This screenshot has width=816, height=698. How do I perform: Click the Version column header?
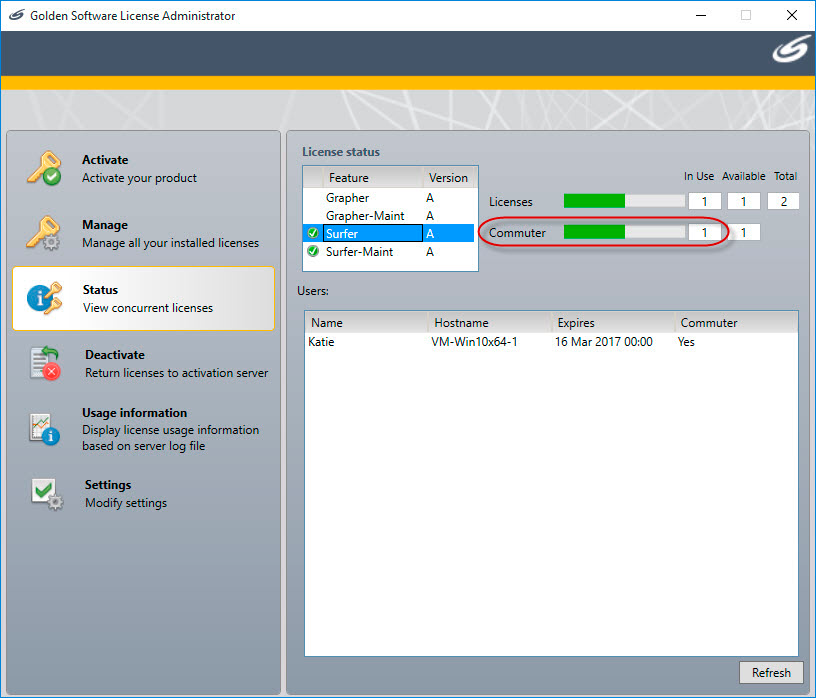tap(449, 177)
